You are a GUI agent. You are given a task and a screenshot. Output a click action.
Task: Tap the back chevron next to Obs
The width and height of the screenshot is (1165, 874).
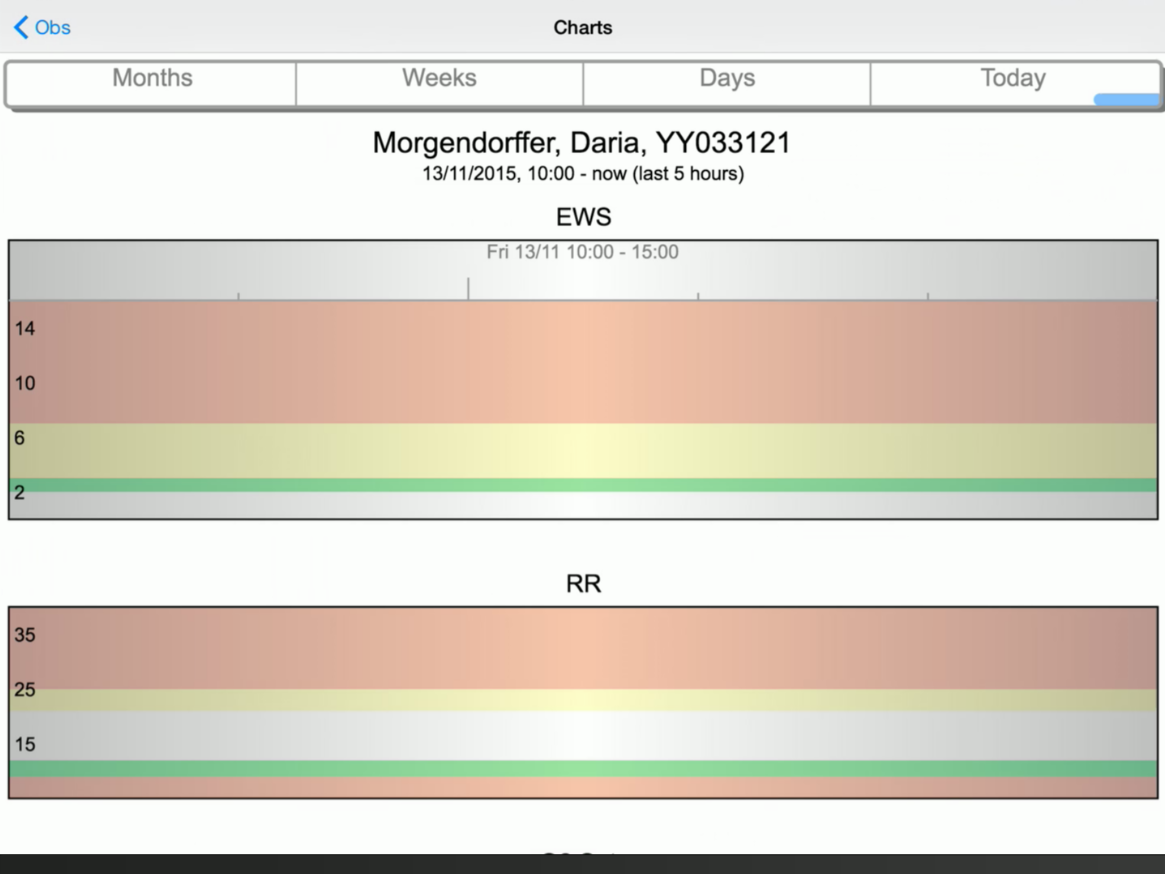point(21,28)
